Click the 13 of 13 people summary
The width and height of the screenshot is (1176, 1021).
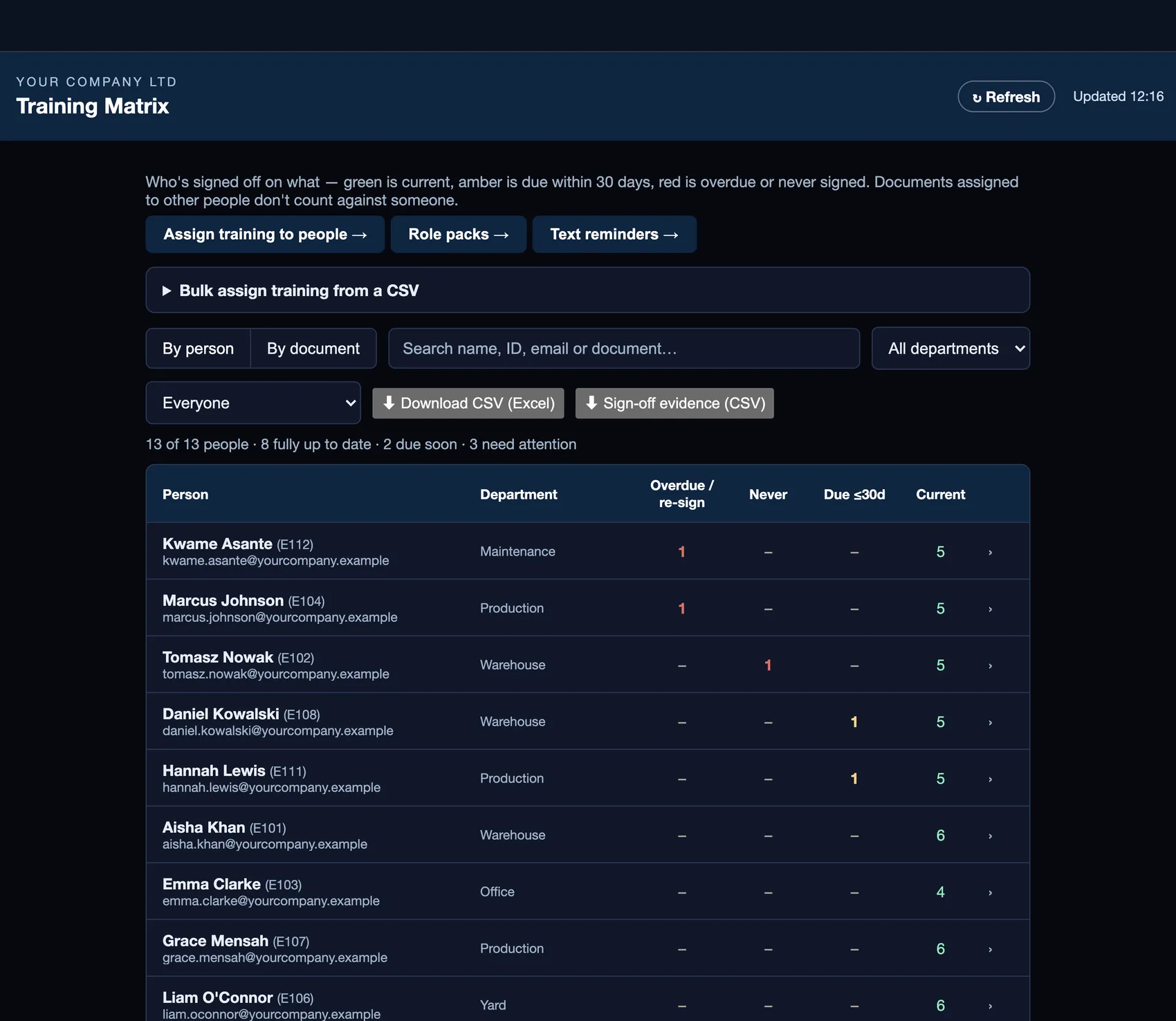click(197, 444)
